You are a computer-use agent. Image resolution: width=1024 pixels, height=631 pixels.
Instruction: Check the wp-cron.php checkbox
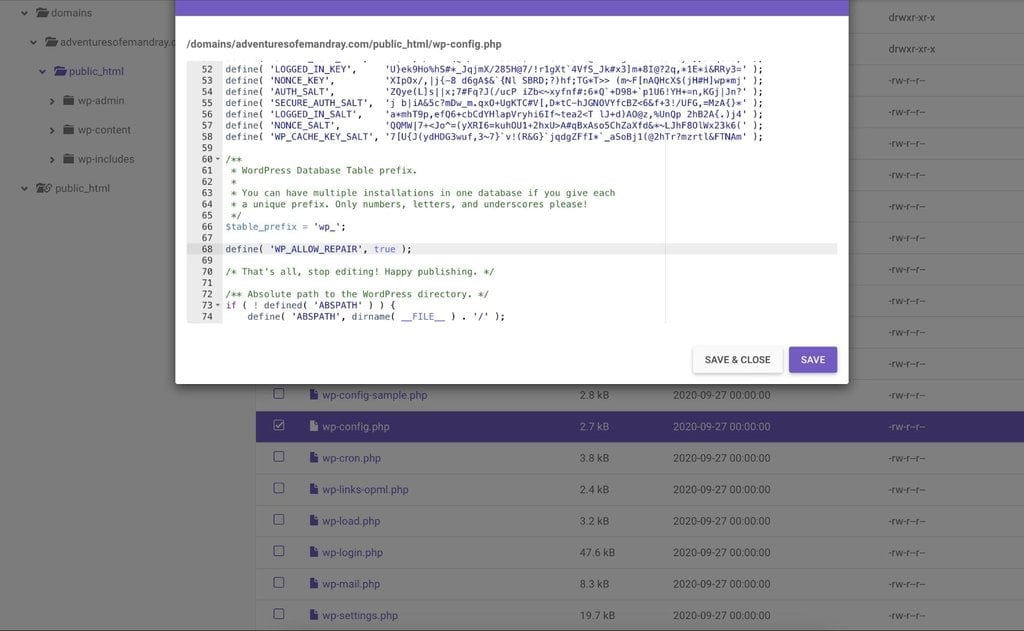(277, 458)
